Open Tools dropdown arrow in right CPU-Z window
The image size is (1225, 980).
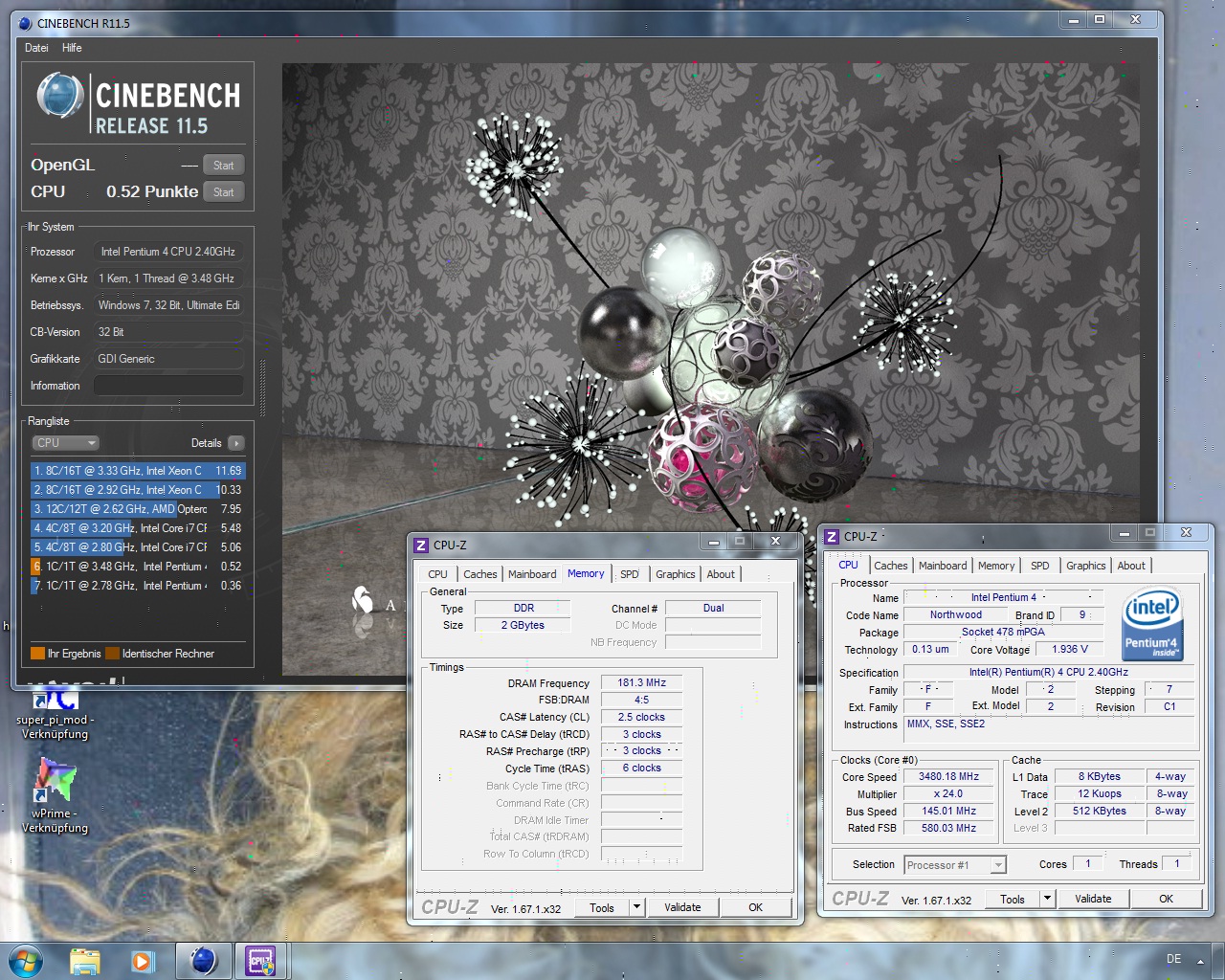coord(1047,899)
